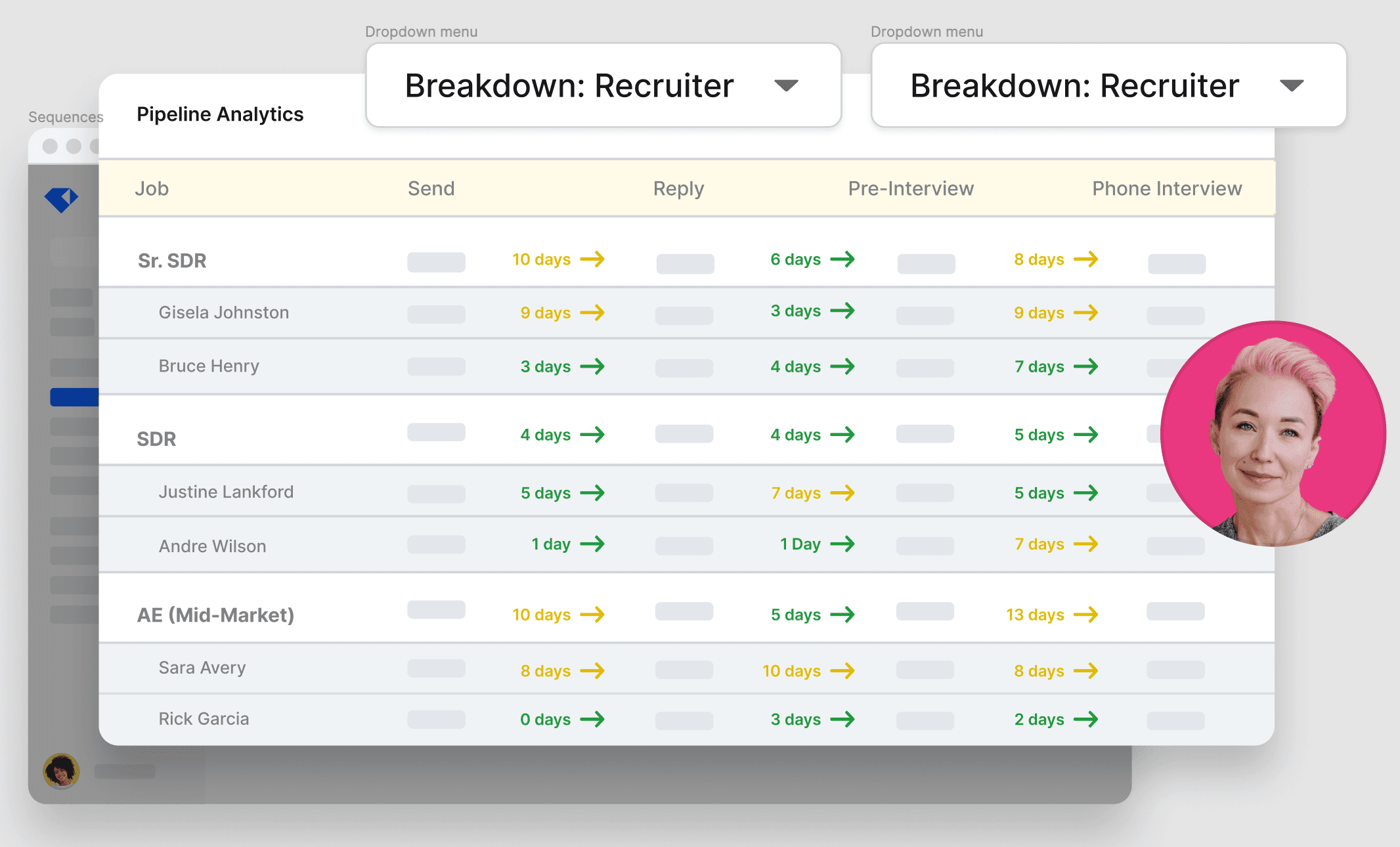Select the highlighted blue sidebar item
Image resolution: width=1400 pixels, height=847 pixels.
(x=74, y=397)
